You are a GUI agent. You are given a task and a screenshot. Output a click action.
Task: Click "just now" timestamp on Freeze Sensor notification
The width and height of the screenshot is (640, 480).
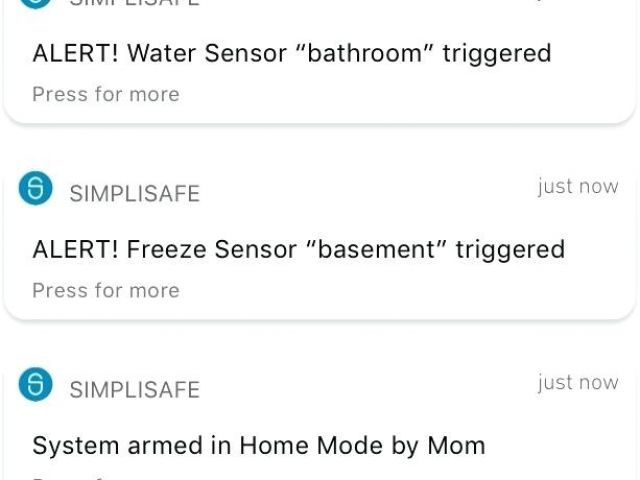[x=577, y=187]
